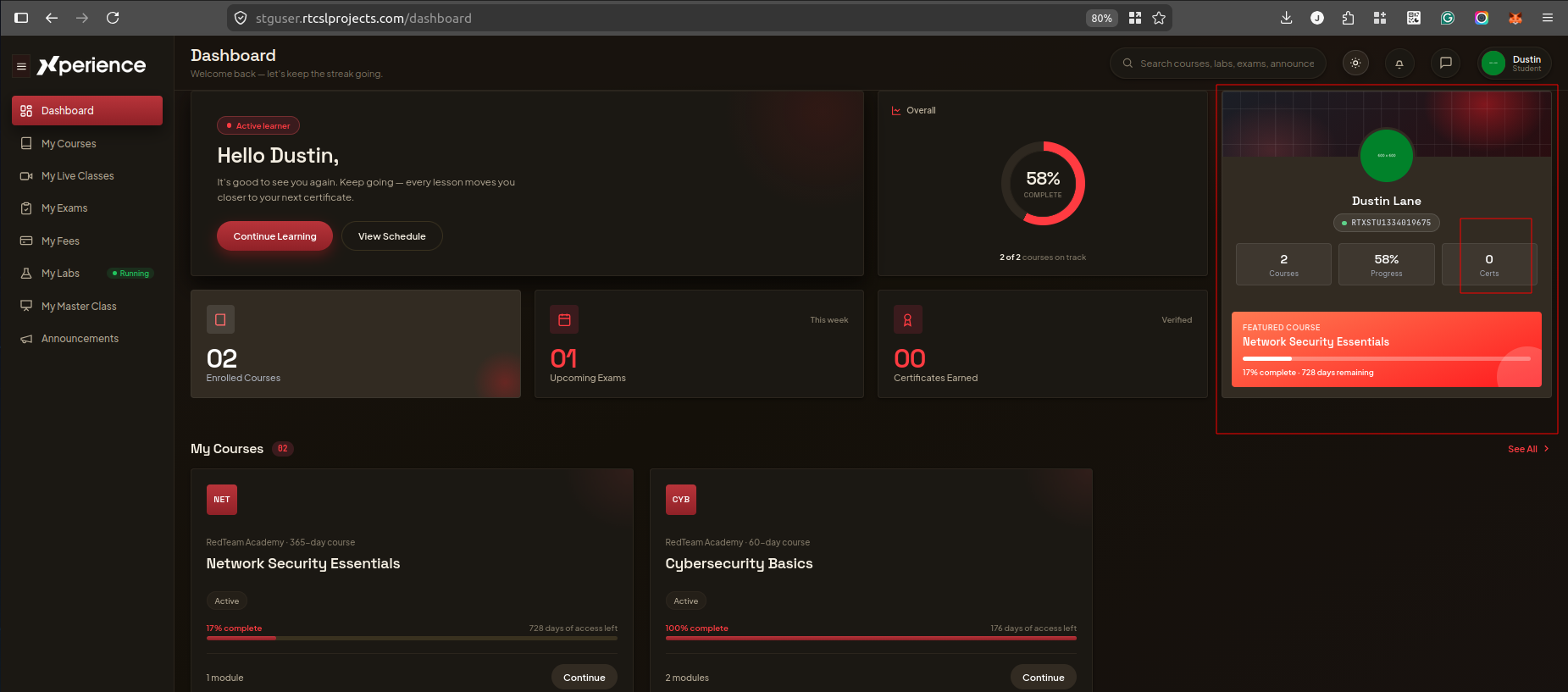The width and height of the screenshot is (1568, 692).
Task: Open notifications bell icon
Action: click(1399, 64)
